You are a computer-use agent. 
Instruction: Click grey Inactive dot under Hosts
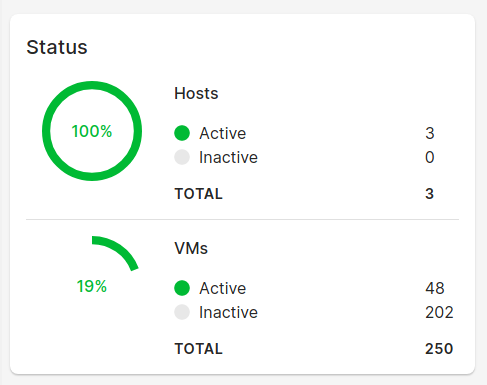pos(182,157)
